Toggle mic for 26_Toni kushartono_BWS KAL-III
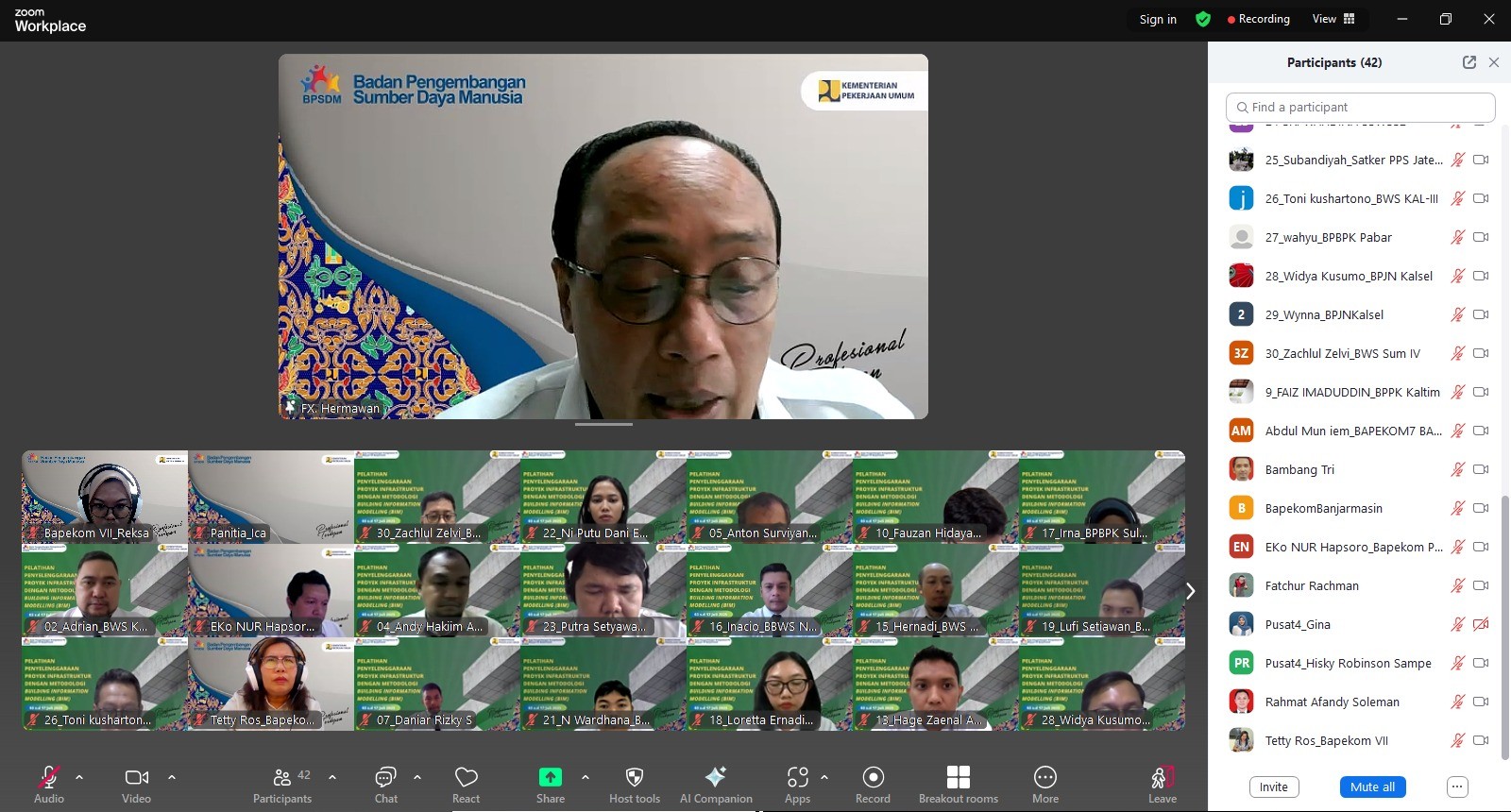1511x812 pixels. tap(1457, 198)
